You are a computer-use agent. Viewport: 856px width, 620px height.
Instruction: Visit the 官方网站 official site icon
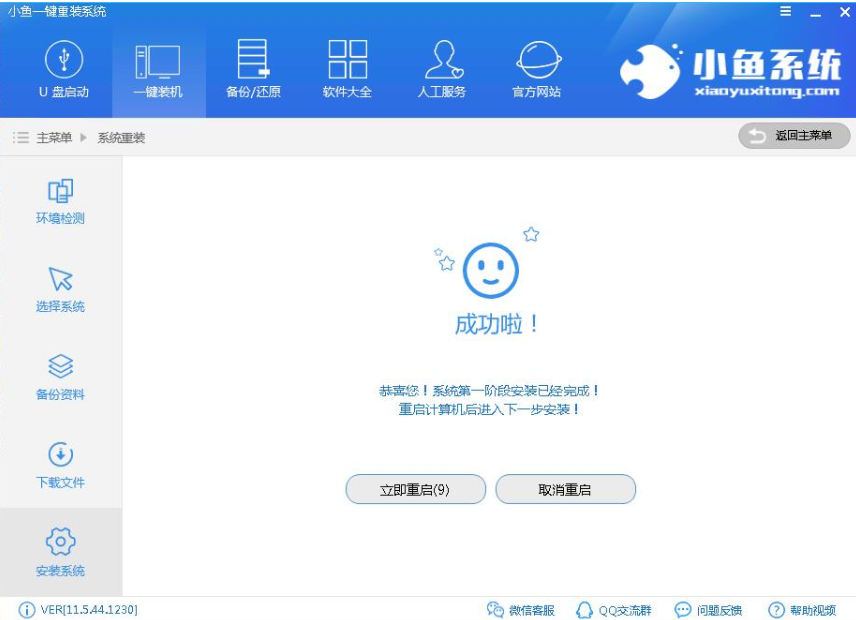point(537,68)
